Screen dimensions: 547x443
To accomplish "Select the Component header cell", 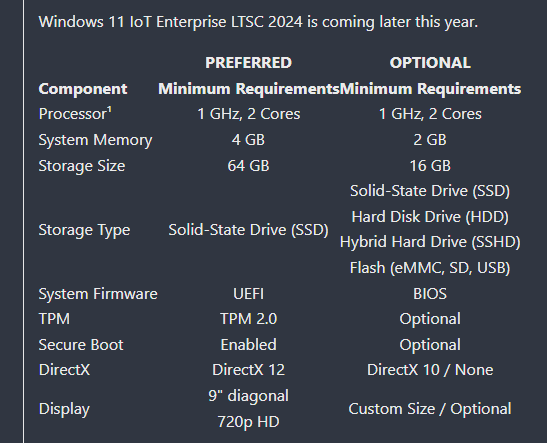I will 83,89.
